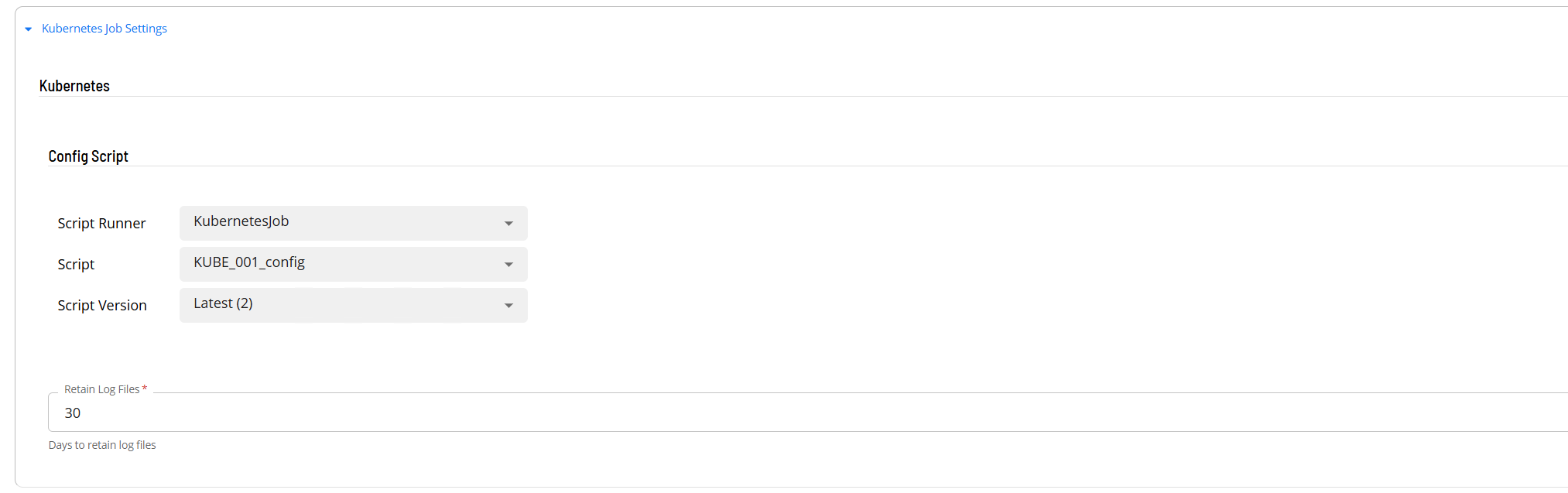Open the dropdown showing KUBE_001_config
The image size is (1568, 493).
(x=341, y=264)
